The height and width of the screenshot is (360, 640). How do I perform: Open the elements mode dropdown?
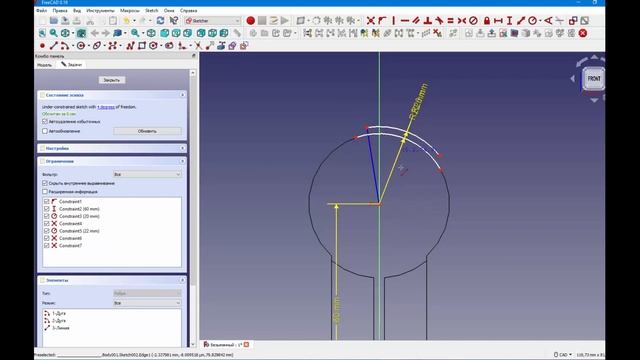tap(147, 303)
